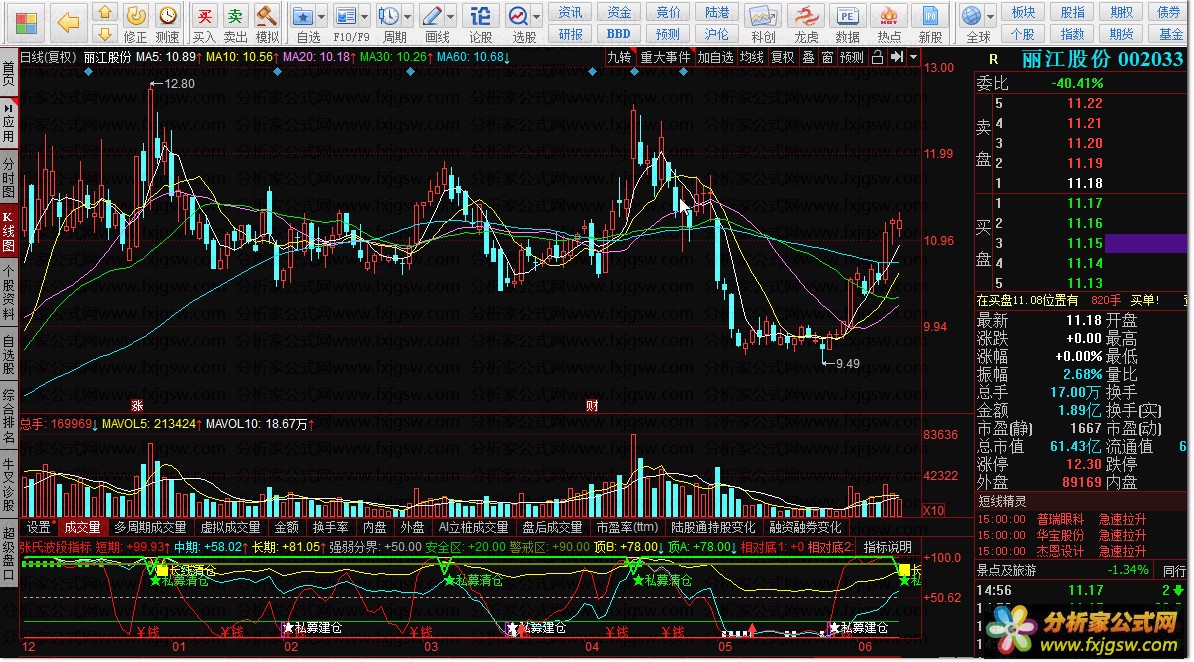Viewport: 1194px width, 662px height.
Task: Open the 测速 clock icon
Action: pos(168,15)
